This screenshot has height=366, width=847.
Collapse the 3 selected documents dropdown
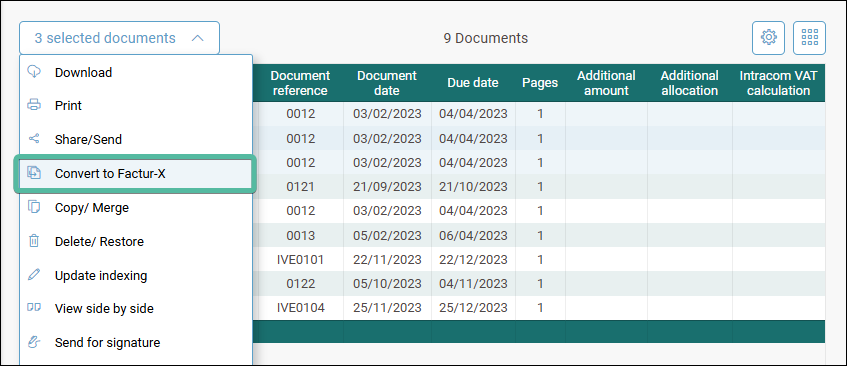[119, 38]
